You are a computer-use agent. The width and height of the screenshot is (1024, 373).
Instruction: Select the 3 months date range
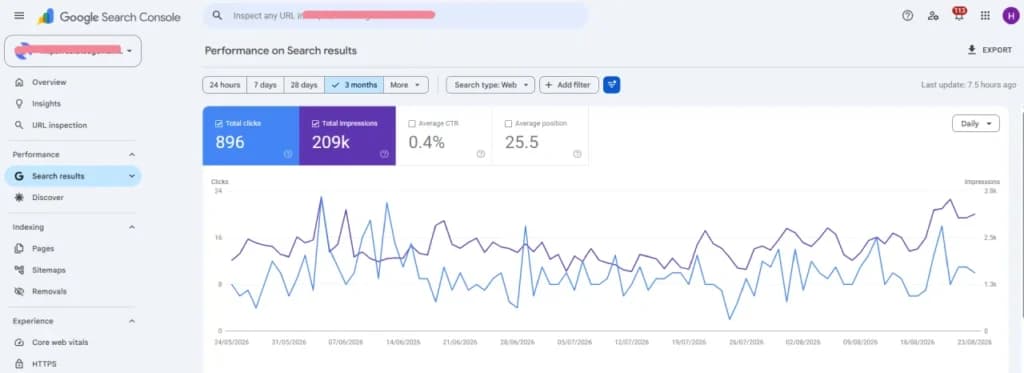(354, 85)
